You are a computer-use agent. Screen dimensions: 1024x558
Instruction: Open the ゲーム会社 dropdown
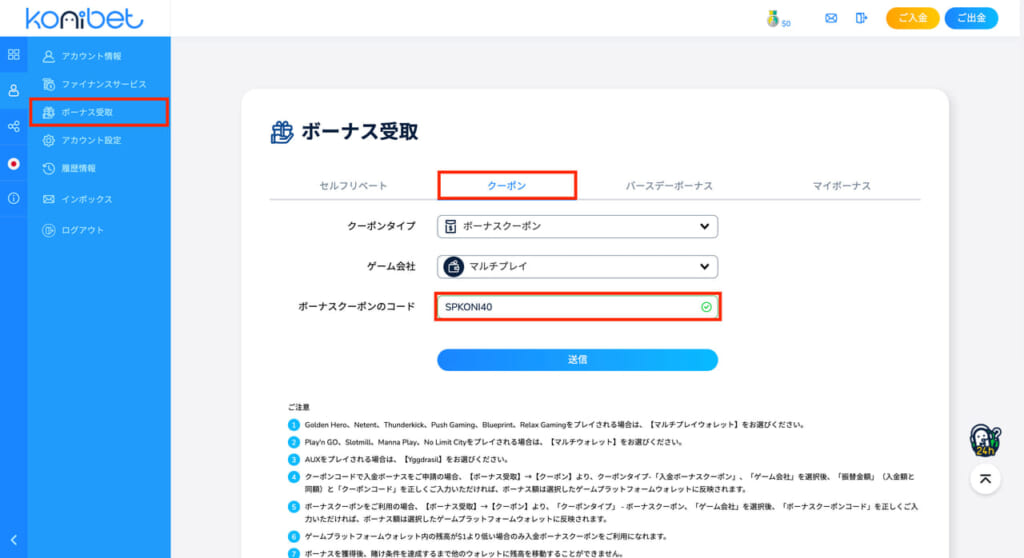577,267
